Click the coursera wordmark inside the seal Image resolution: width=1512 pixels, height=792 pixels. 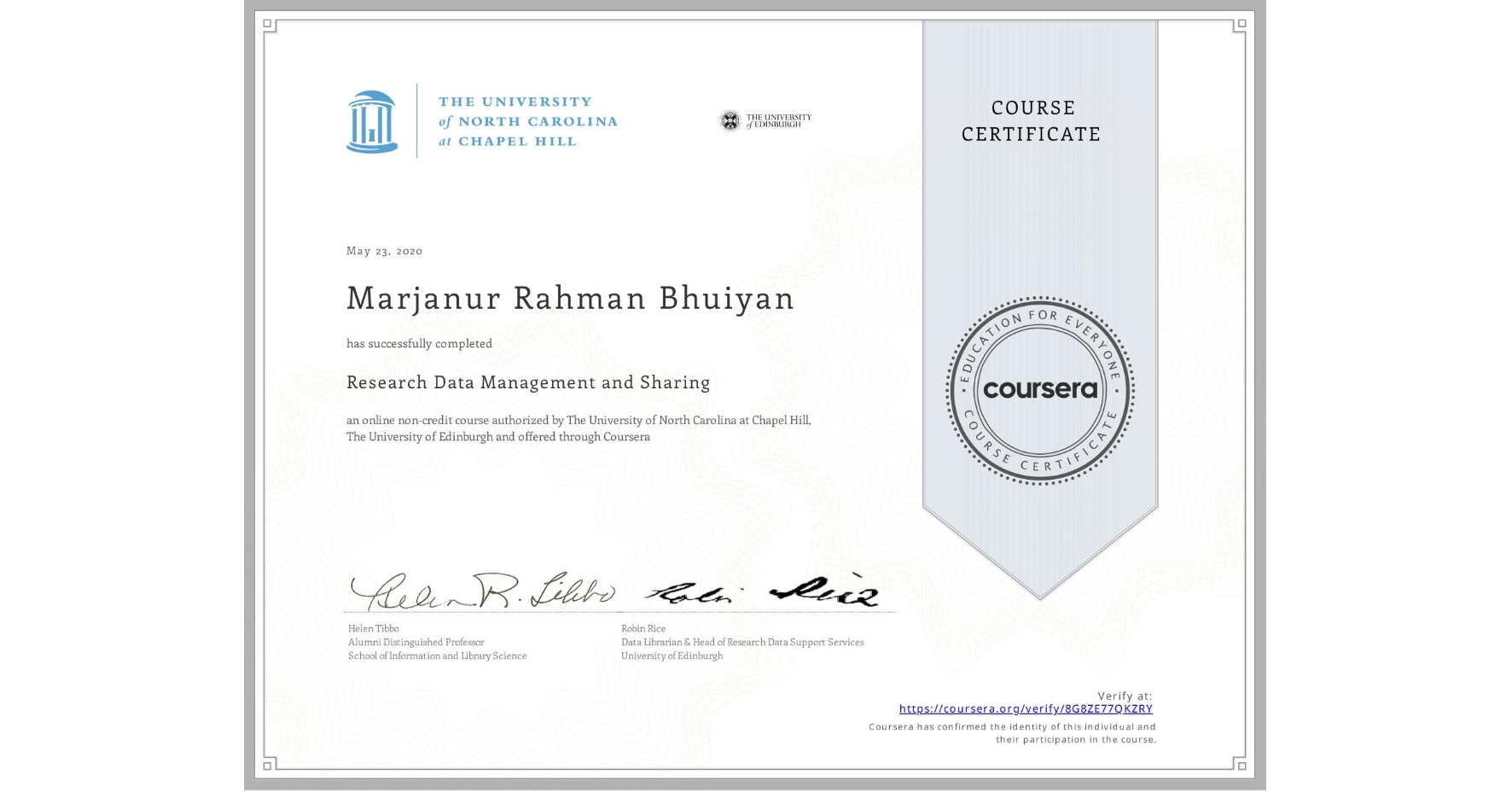1040,391
